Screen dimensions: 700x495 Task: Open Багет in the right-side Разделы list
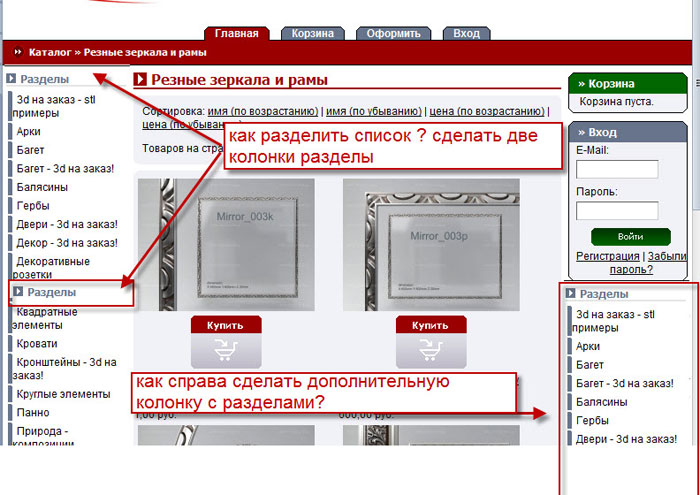coord(590,365)
